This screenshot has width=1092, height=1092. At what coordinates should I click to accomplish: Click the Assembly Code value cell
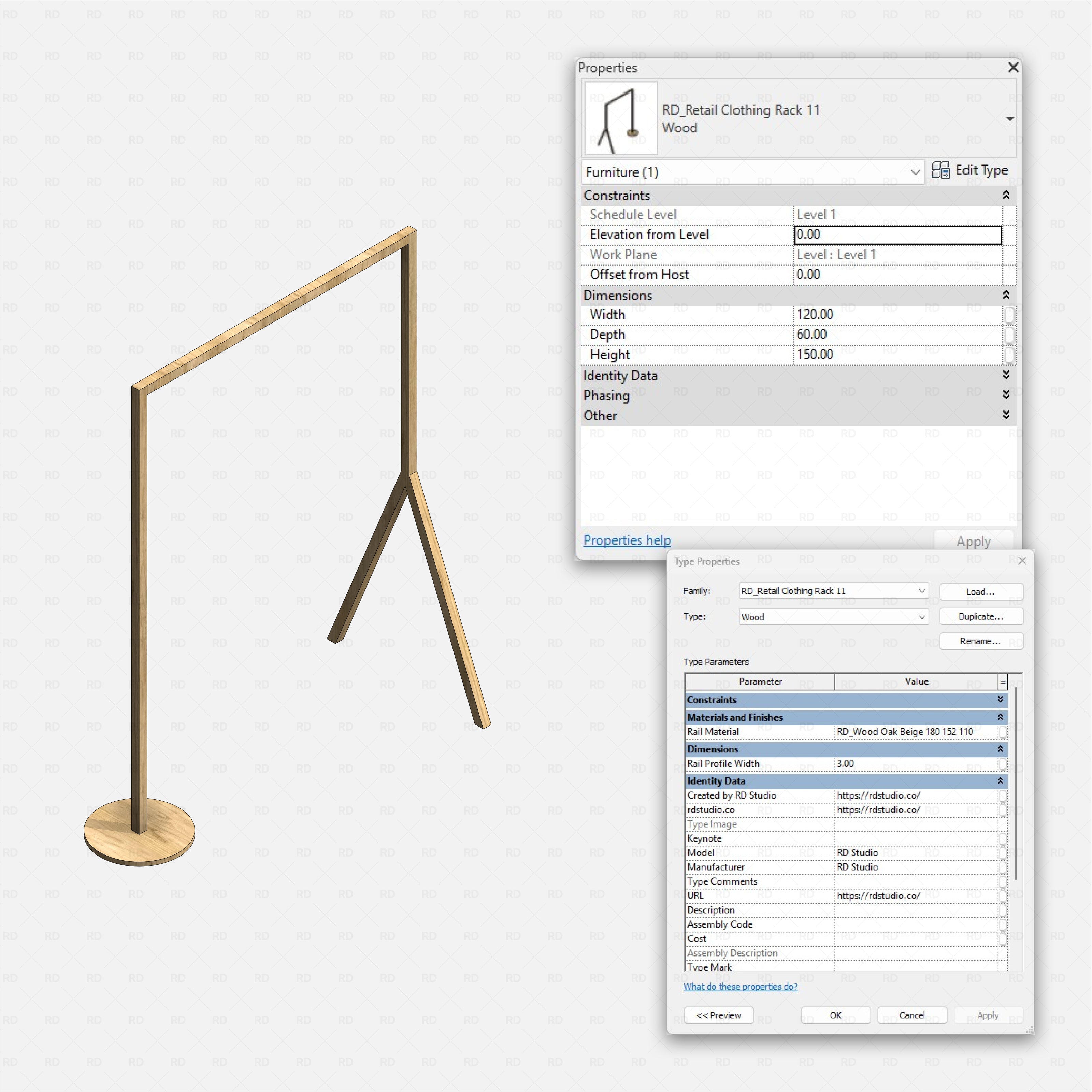[916, 924]
